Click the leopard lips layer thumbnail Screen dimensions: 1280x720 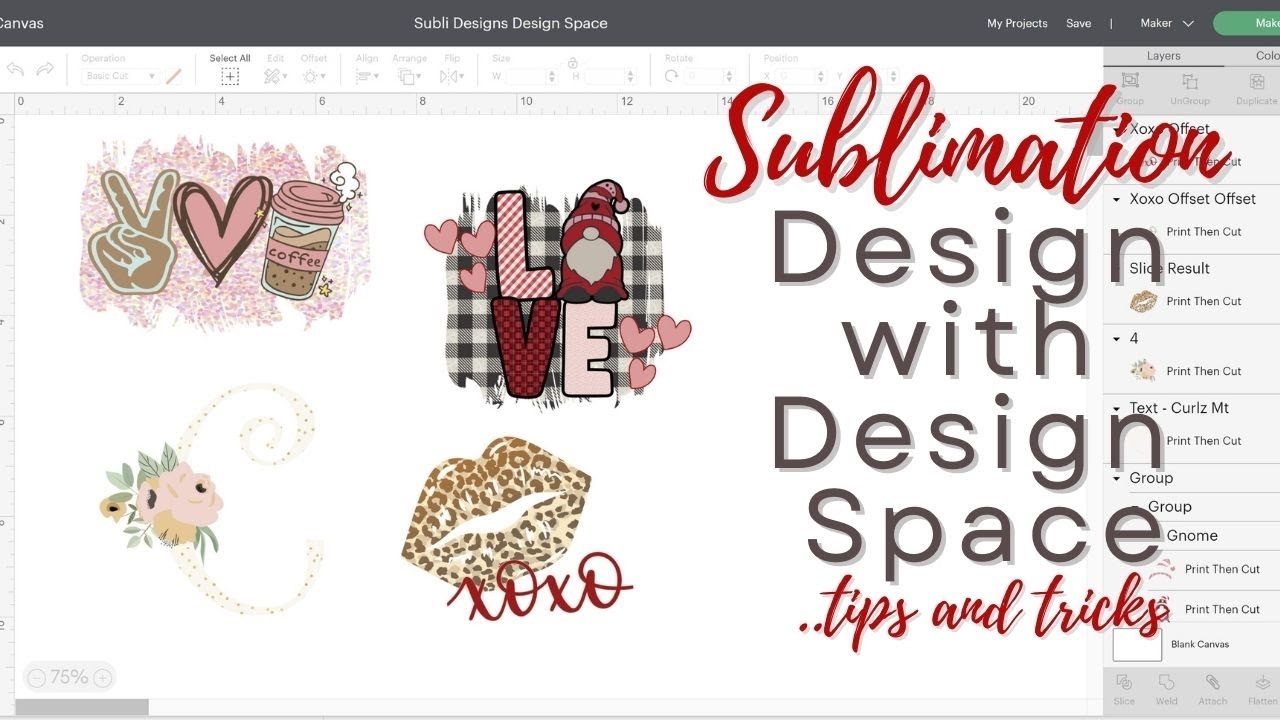[x=1143, y=301]
